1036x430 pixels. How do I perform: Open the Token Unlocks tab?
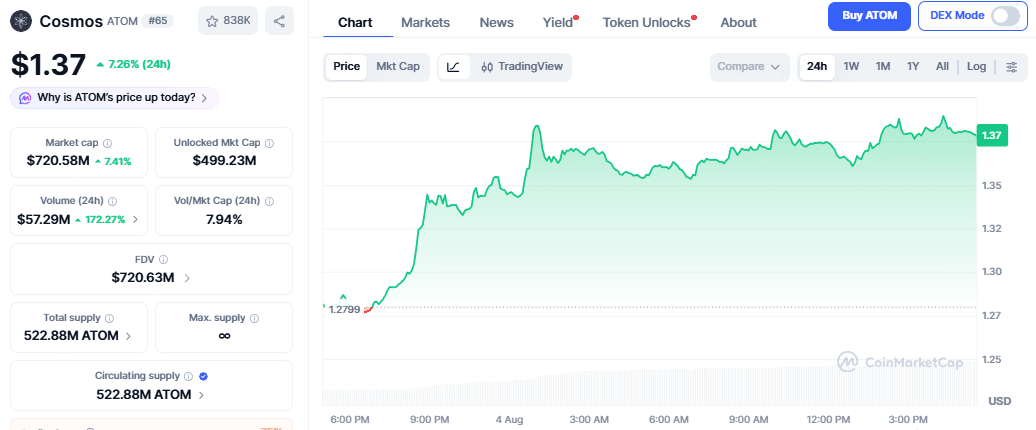[648, 22]
